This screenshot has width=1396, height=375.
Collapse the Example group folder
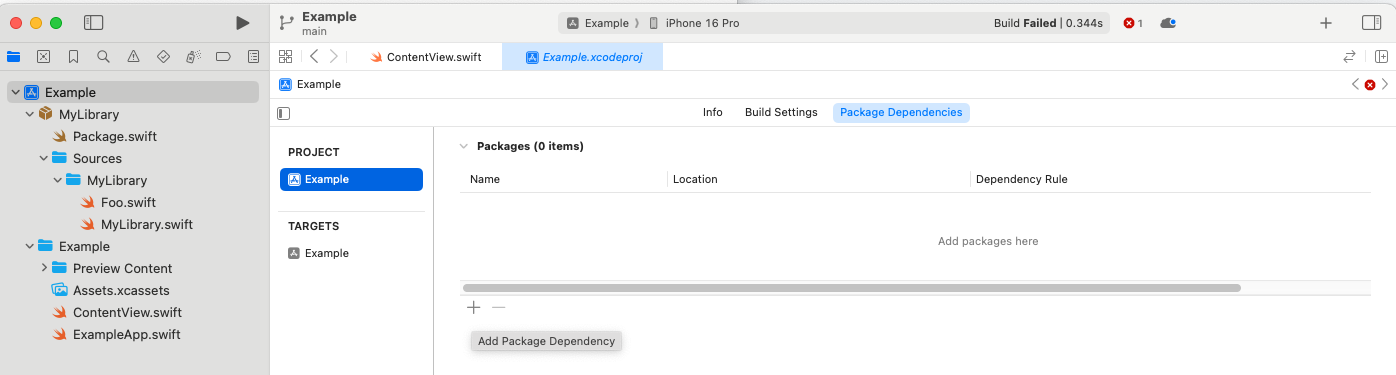point(29,246)
